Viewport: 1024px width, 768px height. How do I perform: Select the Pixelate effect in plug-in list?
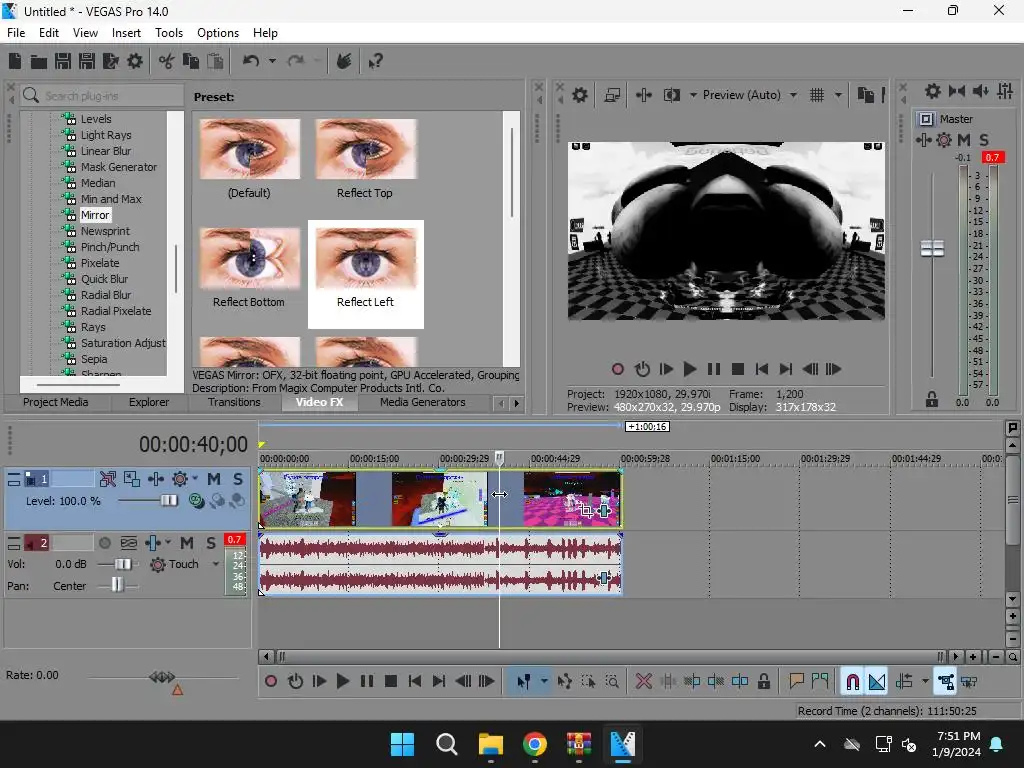pyautogui.click(x=100, y=263)
